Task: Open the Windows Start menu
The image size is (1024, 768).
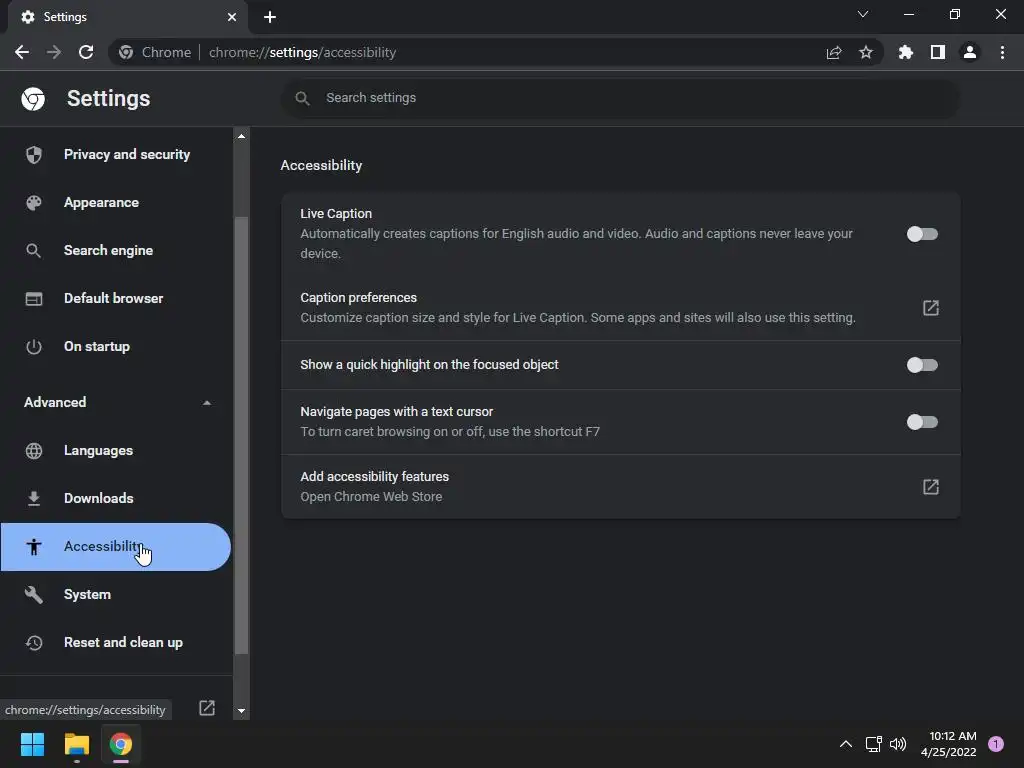Action: tap(32, 744)
